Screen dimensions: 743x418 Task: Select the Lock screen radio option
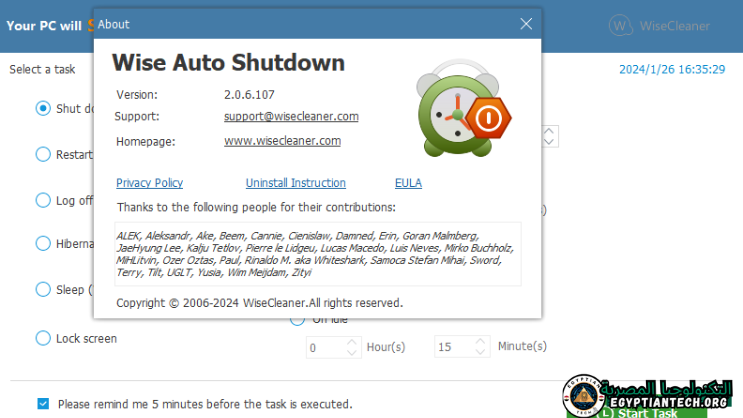point(43,338)
